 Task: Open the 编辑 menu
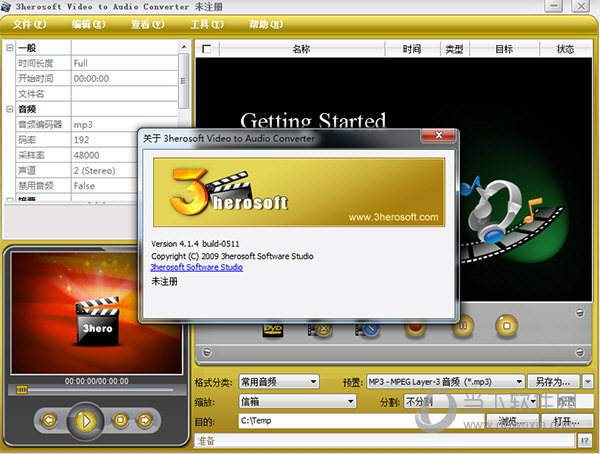point(88,24)
